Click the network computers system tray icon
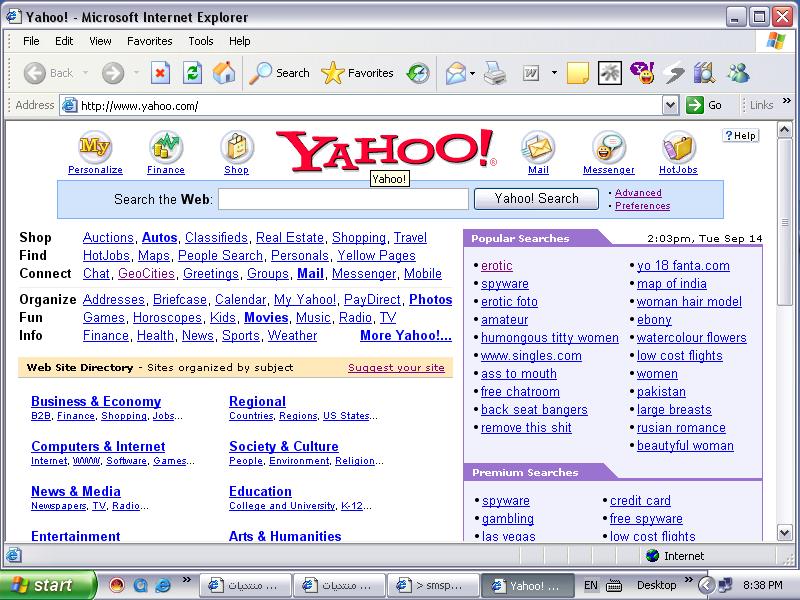 (x=724, y=585)
